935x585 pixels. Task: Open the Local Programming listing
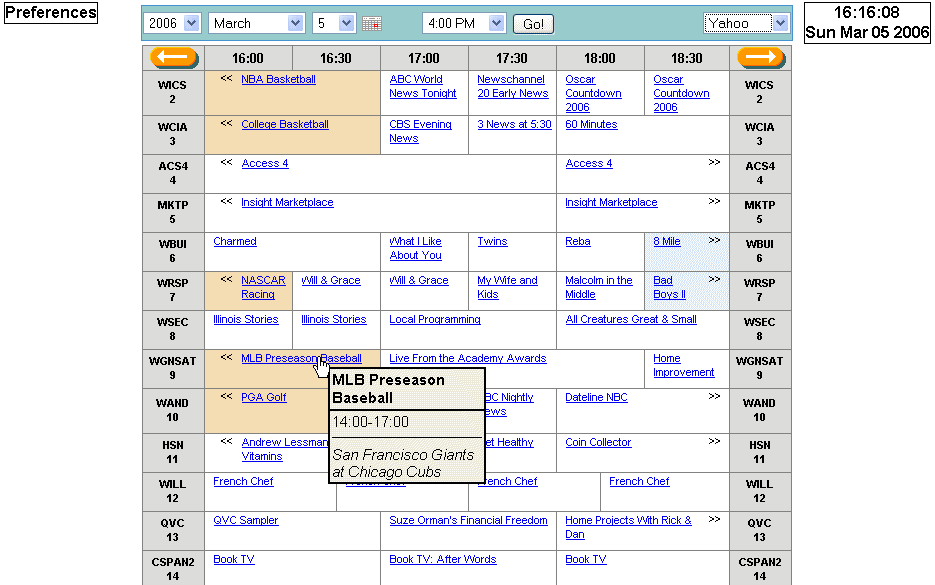[x=435, y=320]
